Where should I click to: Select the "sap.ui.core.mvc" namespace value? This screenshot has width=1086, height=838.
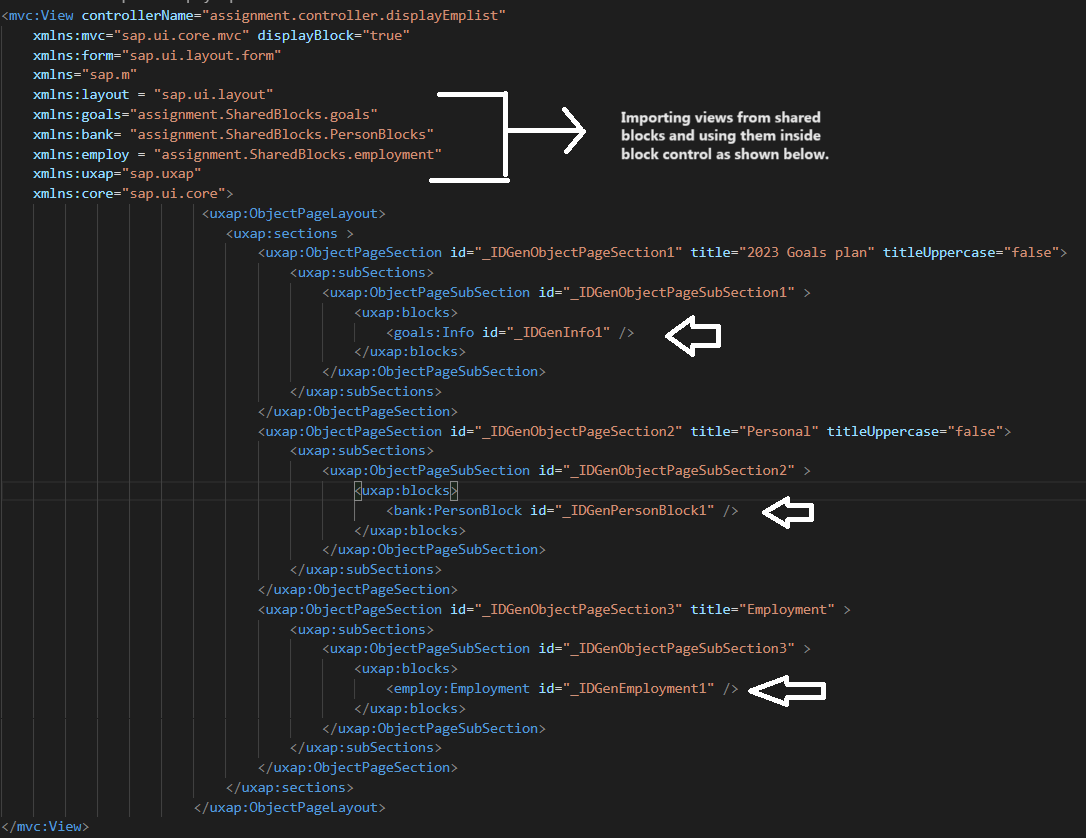click(181, 35)
